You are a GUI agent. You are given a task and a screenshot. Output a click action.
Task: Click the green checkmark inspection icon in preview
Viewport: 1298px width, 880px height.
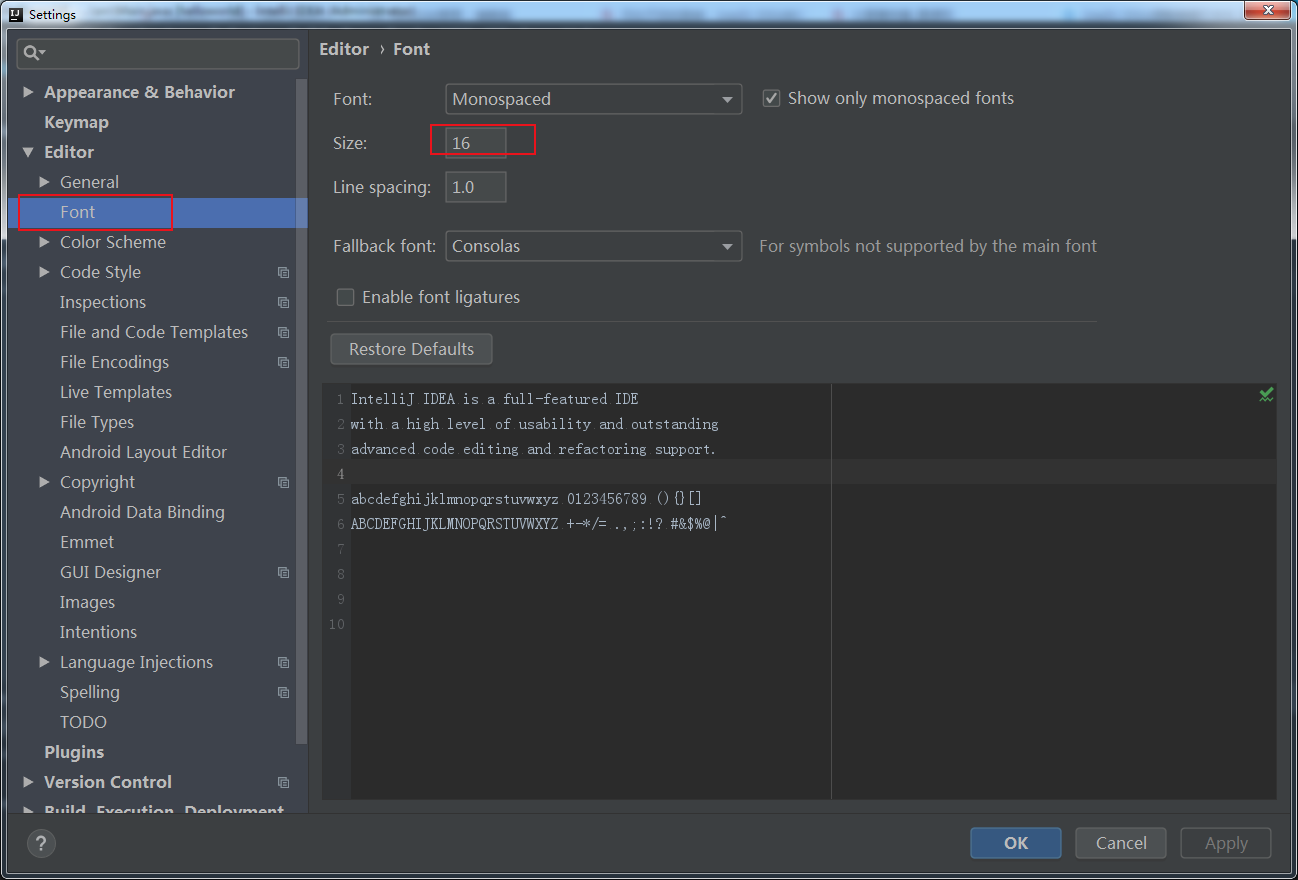click(x=1266, y=395)
